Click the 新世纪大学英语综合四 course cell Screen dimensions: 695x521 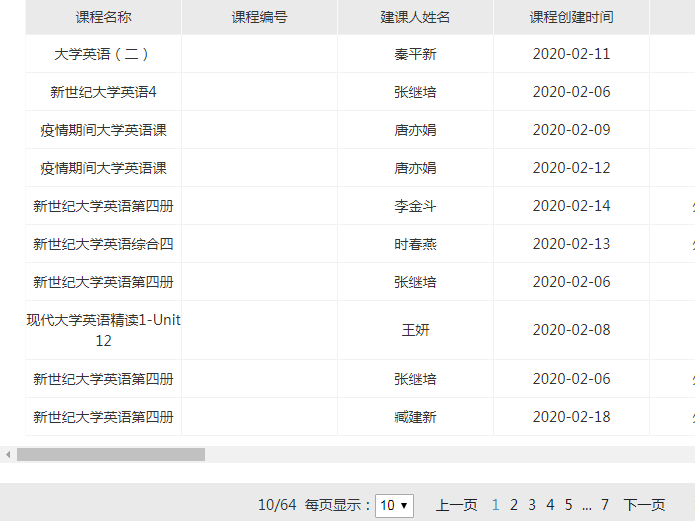tap(103, 244)
